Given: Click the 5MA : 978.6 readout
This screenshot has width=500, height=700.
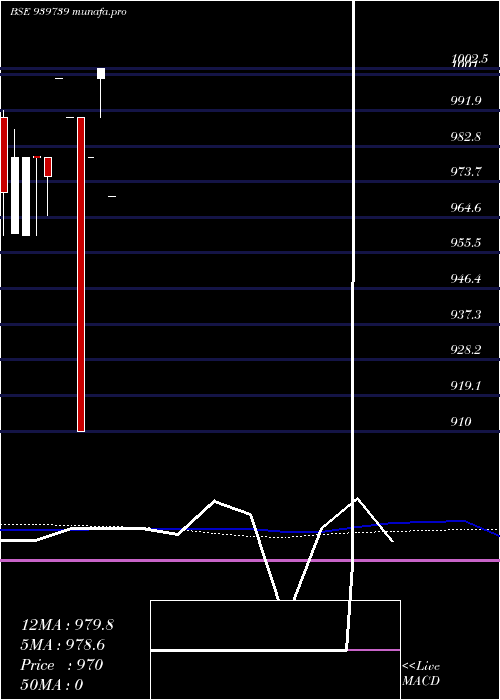Looking at the screenshot, I should 63,645.
